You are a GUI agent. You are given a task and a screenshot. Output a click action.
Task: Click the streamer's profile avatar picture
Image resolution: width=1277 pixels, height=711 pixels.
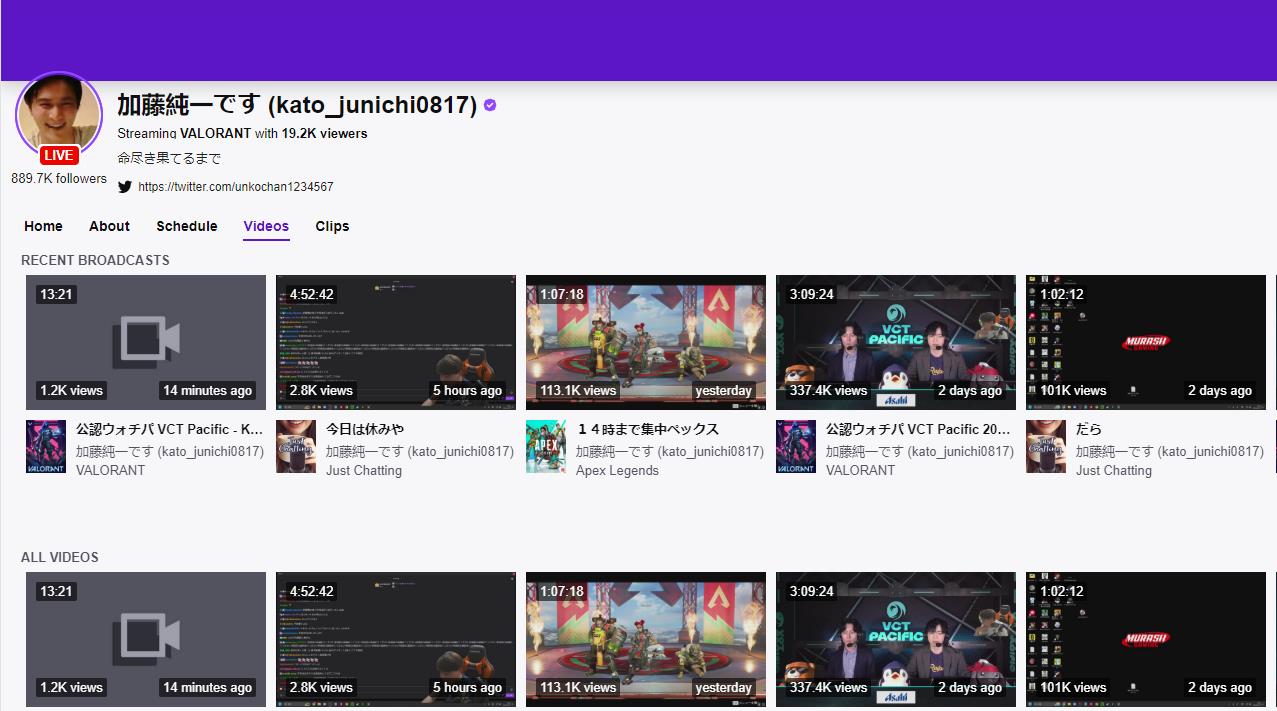click(x=59, y=112)
